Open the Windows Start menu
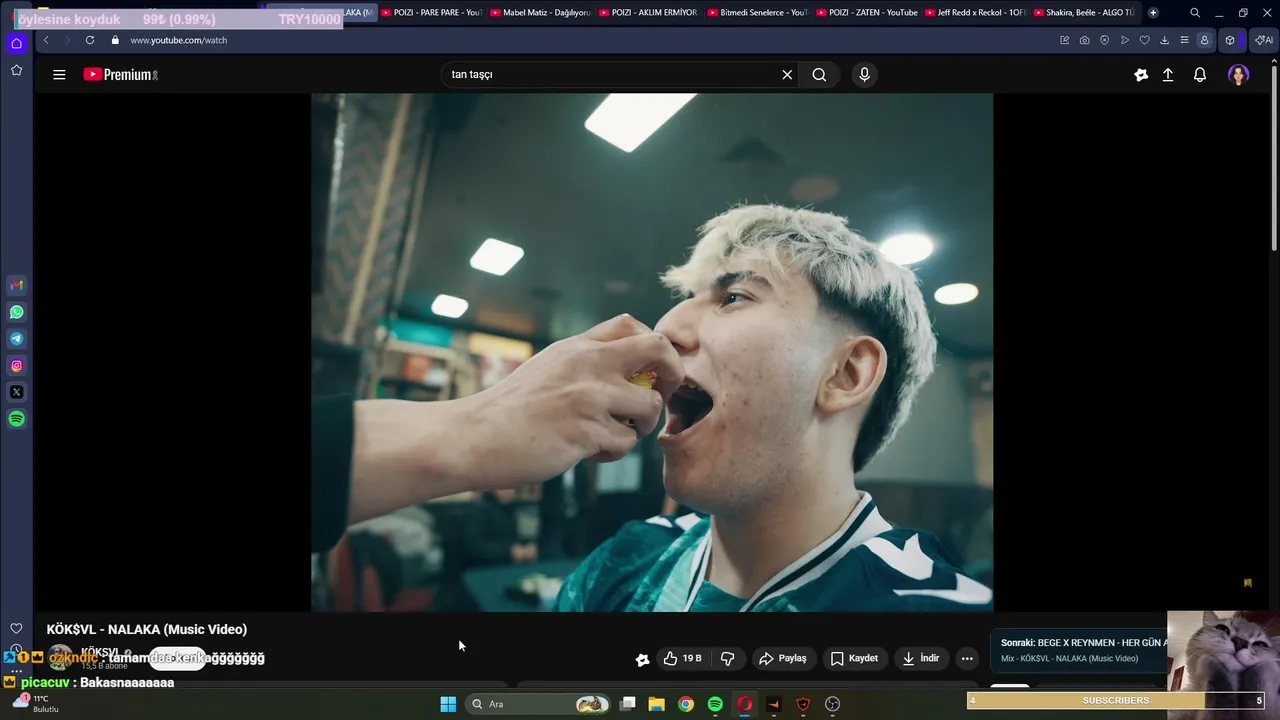1280x720 pixels. [x=448, y=704]
